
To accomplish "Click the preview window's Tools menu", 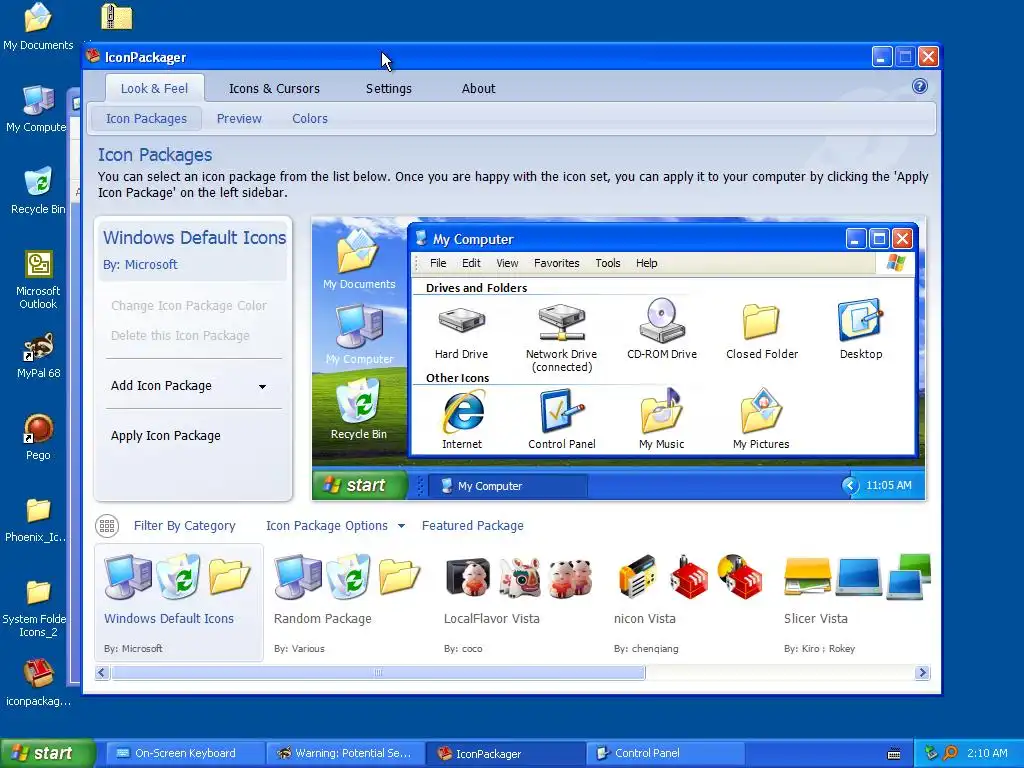I will click(x=607, y=263).
